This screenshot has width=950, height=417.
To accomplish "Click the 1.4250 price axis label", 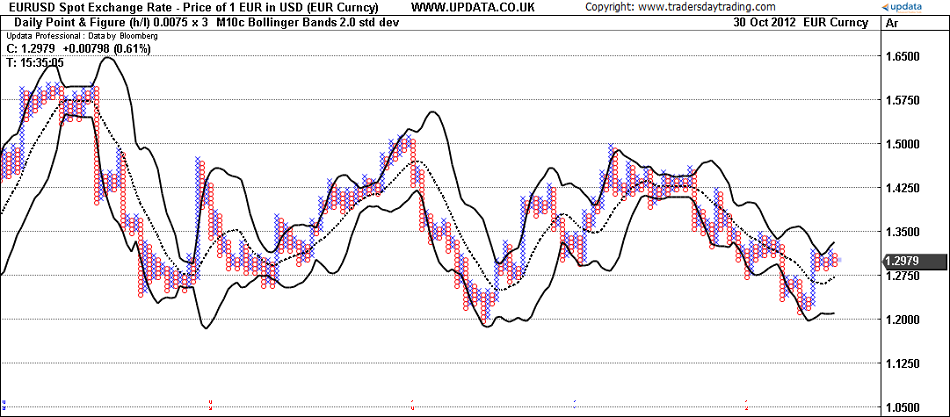I will click(902, 188).
